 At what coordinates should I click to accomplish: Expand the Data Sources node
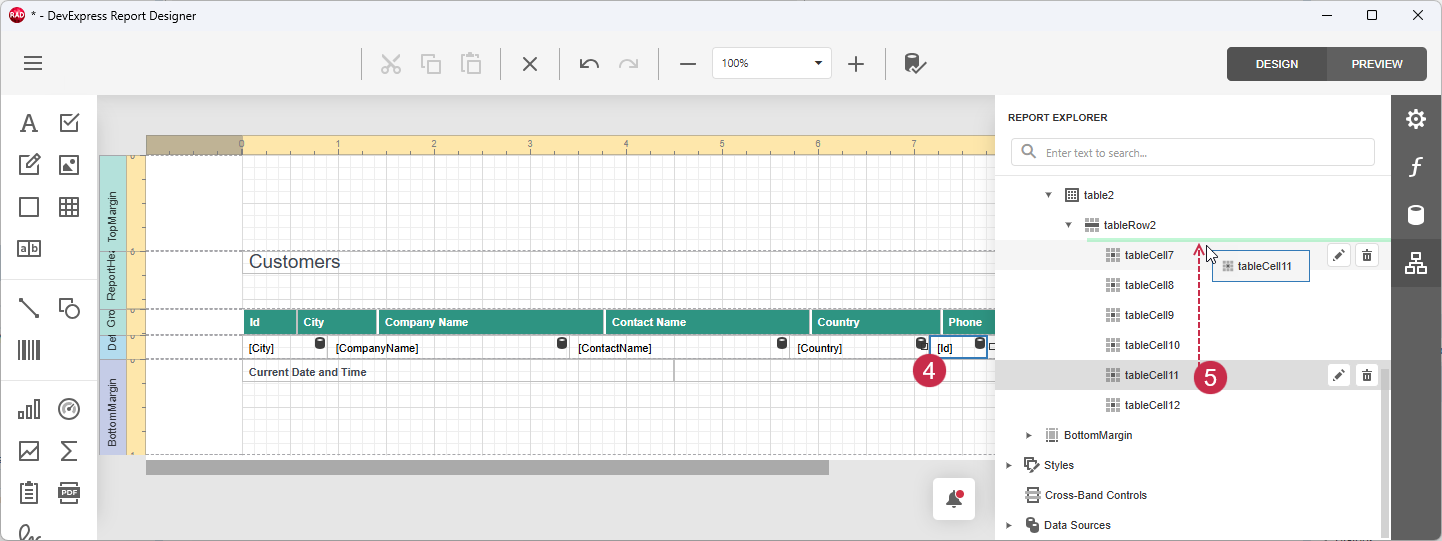pos(1009,525)
